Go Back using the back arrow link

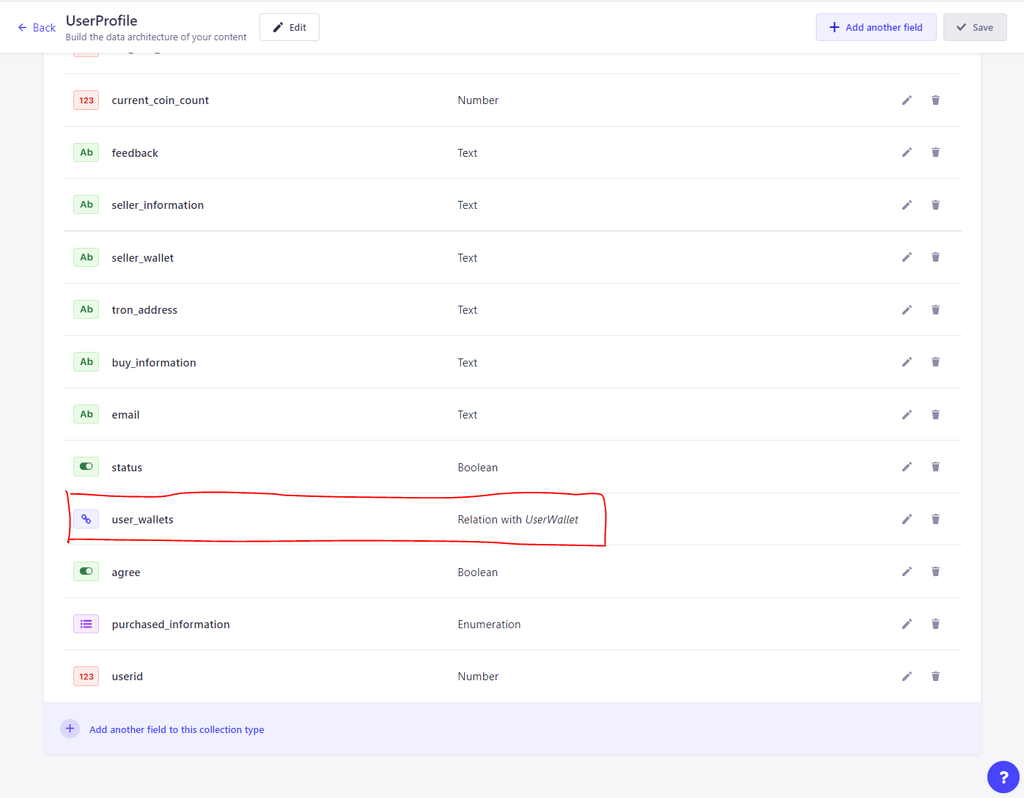[36, 27]
